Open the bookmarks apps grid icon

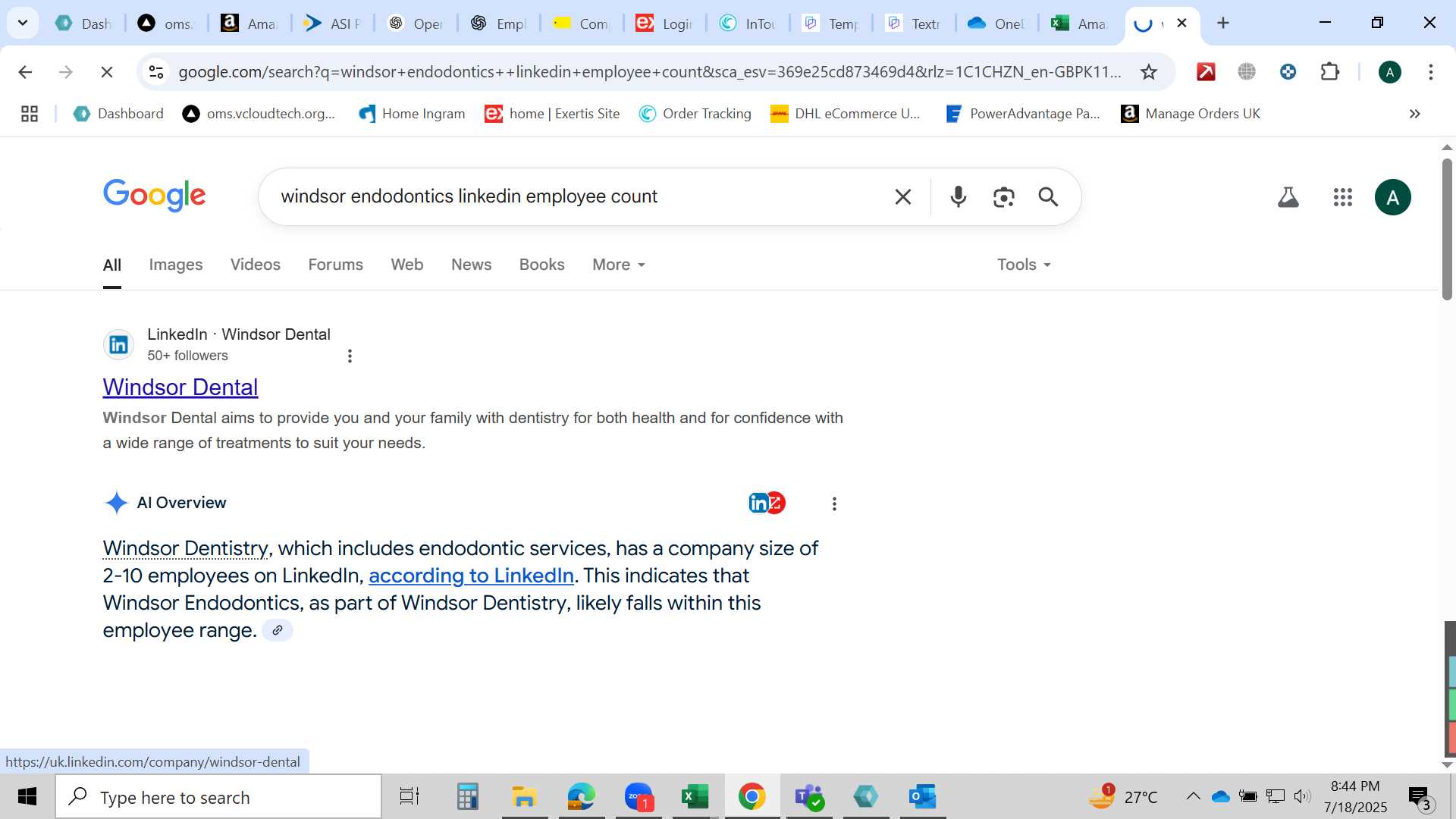tap(30, 114)
